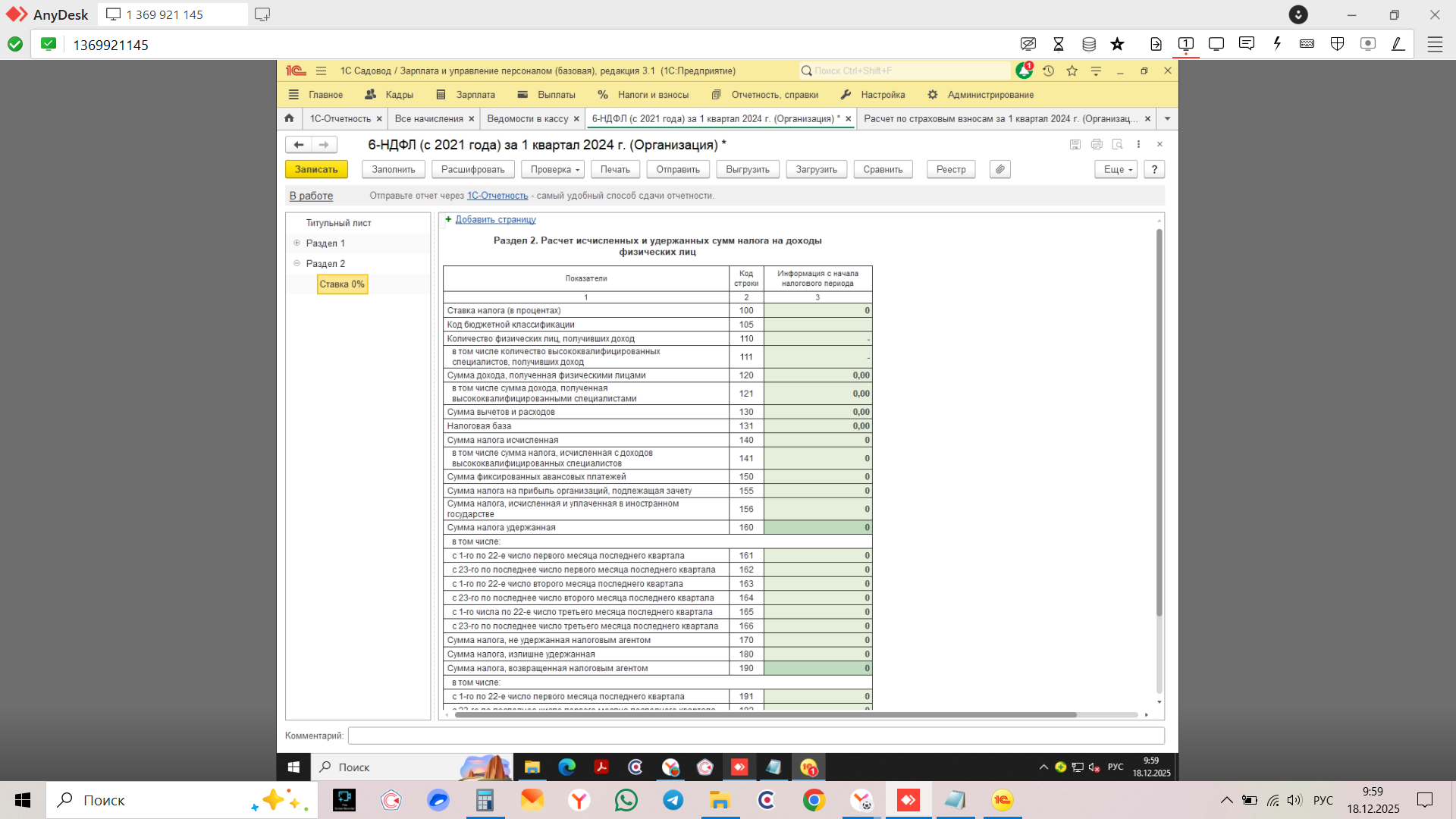This screenshot has width=1456, height=819.
Task: Open the Проверка dropdown button
Action: coord(555,169)
